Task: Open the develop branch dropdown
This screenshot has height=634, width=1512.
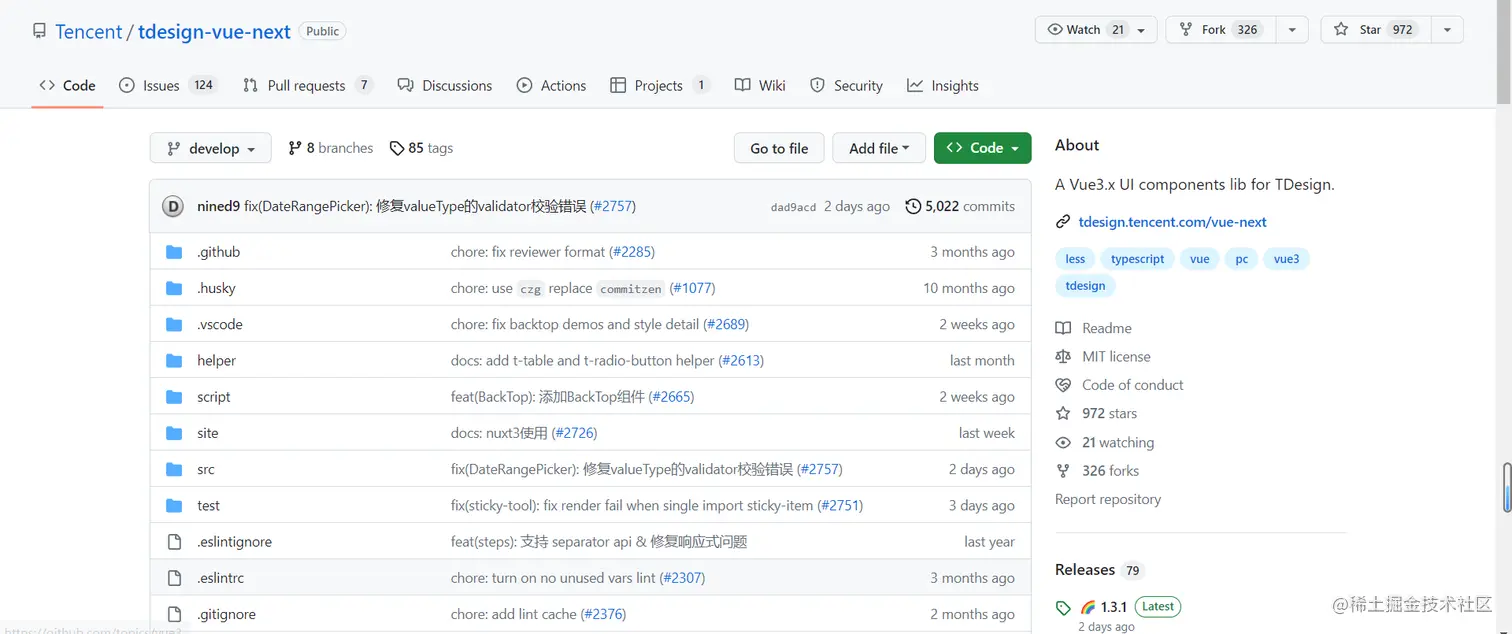Action: 210,148
